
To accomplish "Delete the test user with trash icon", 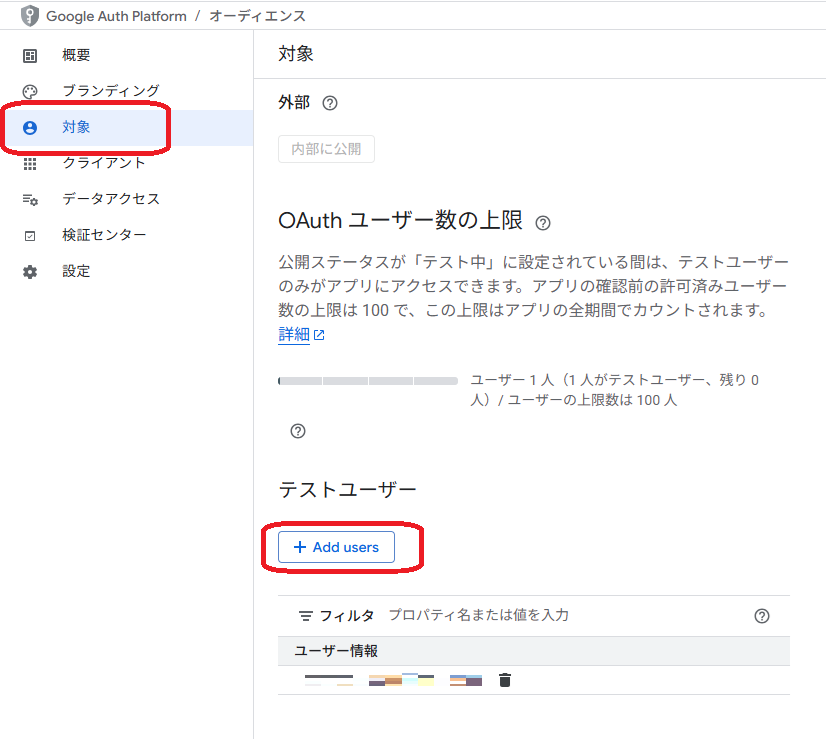I will click(x=505, y=680).
